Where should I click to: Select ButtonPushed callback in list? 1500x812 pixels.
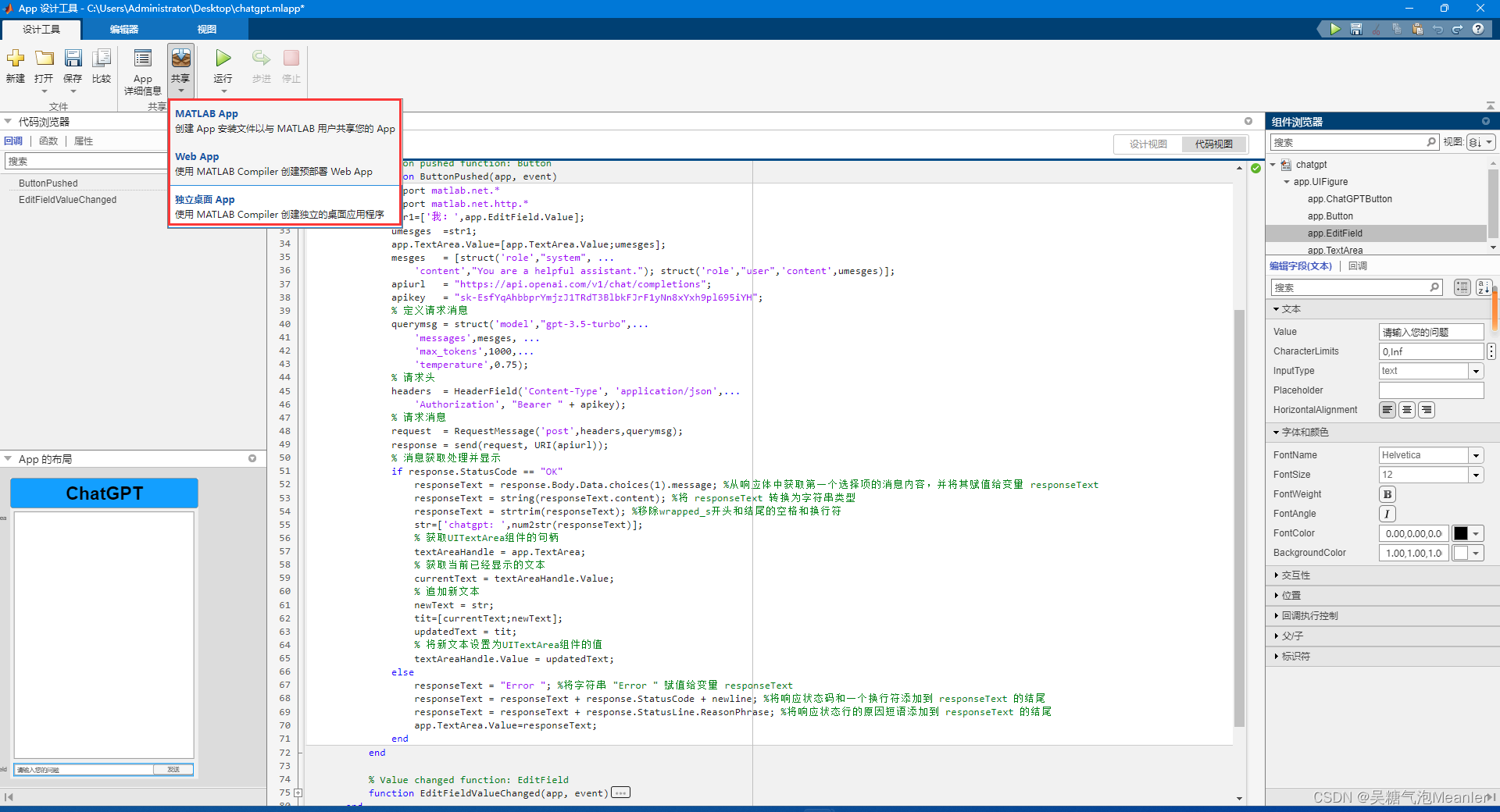(48, 183)
